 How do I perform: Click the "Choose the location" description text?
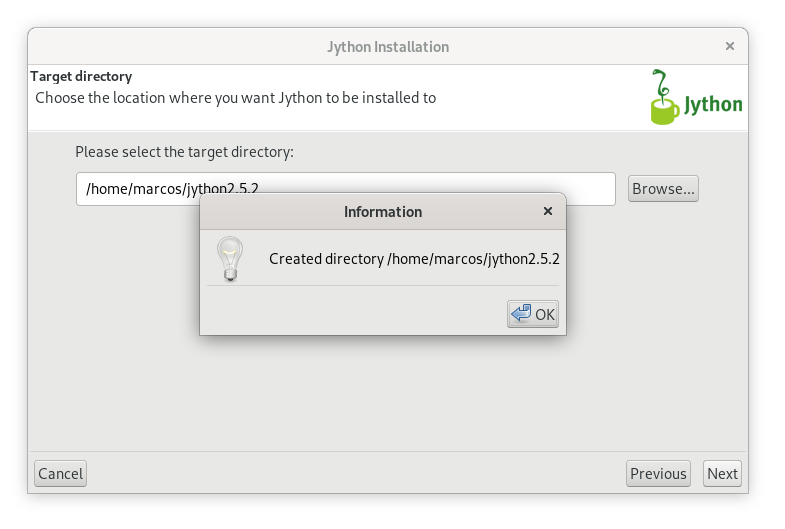coord(235,98)
